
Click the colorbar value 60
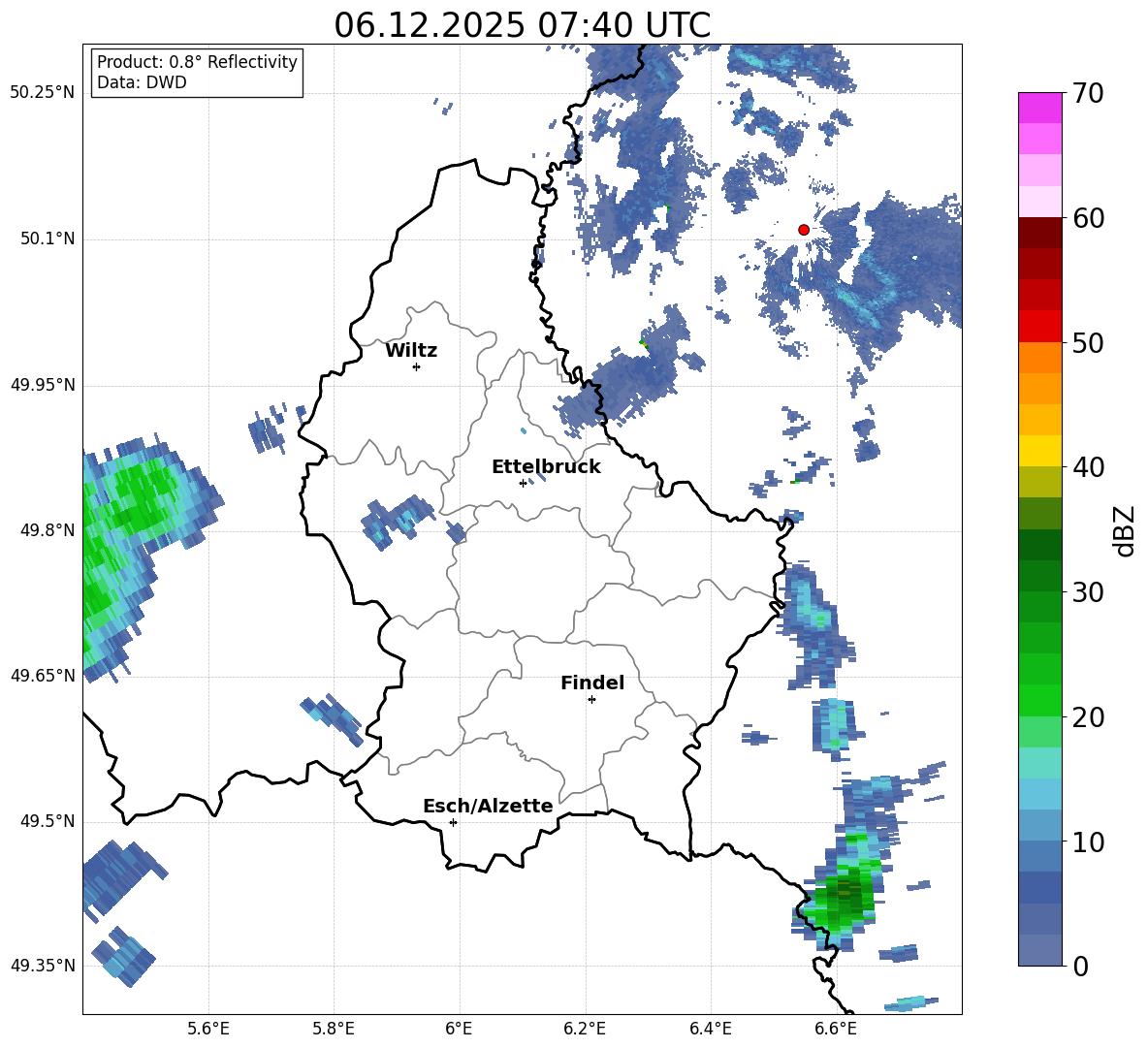(x=1088, y=218)
